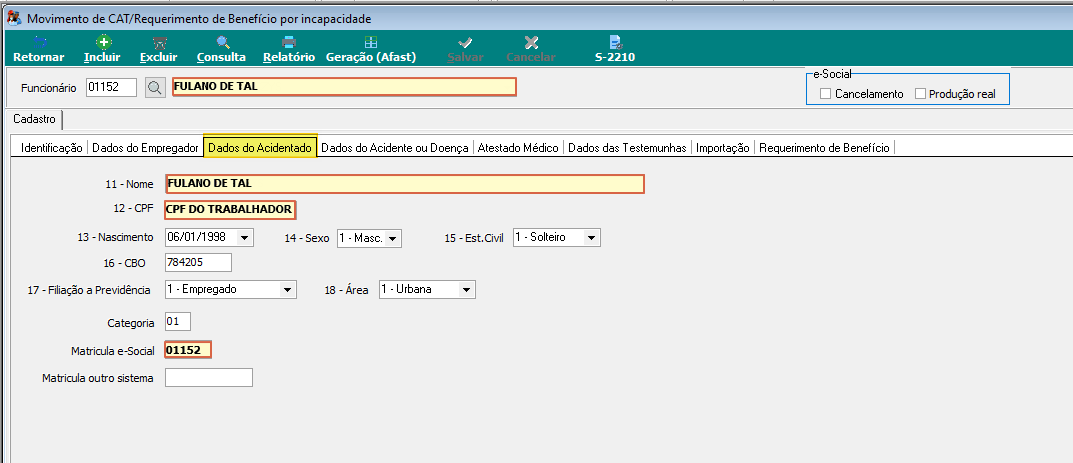Screen dimensions: 1073x463
Task: Click the application icon in title bar
Action: (x=13, y=18)
